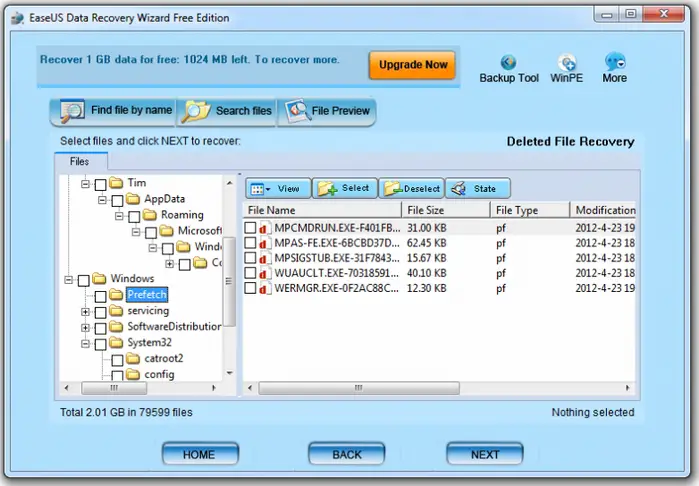This screenshot has width=699, height=486.
Task: Tick the checkbox for MPAS-FE.EXE file
Action: 250,243
